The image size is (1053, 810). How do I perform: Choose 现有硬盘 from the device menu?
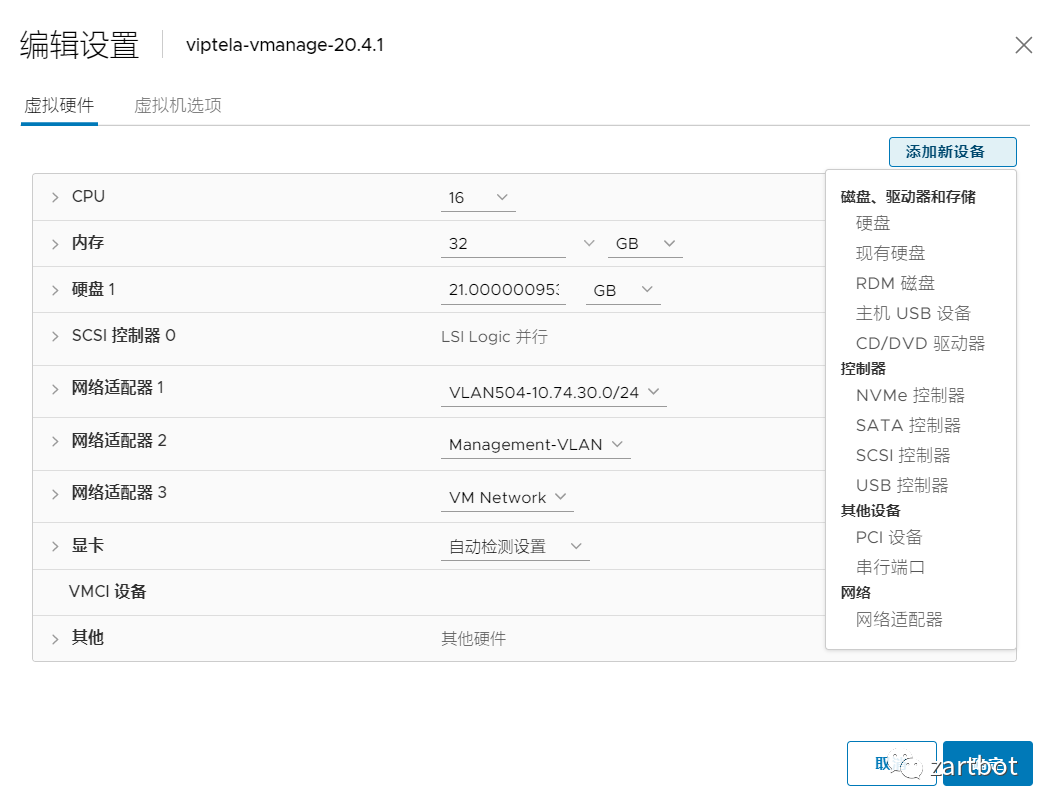(x=890, y=253)
